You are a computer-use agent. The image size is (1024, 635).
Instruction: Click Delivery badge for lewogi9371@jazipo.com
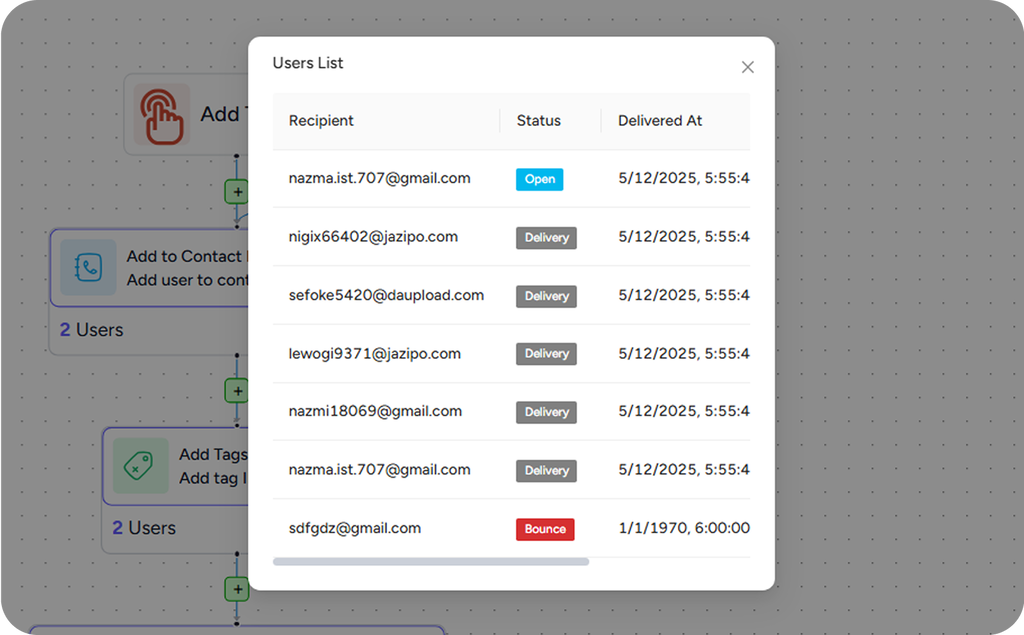coord(546,354)
